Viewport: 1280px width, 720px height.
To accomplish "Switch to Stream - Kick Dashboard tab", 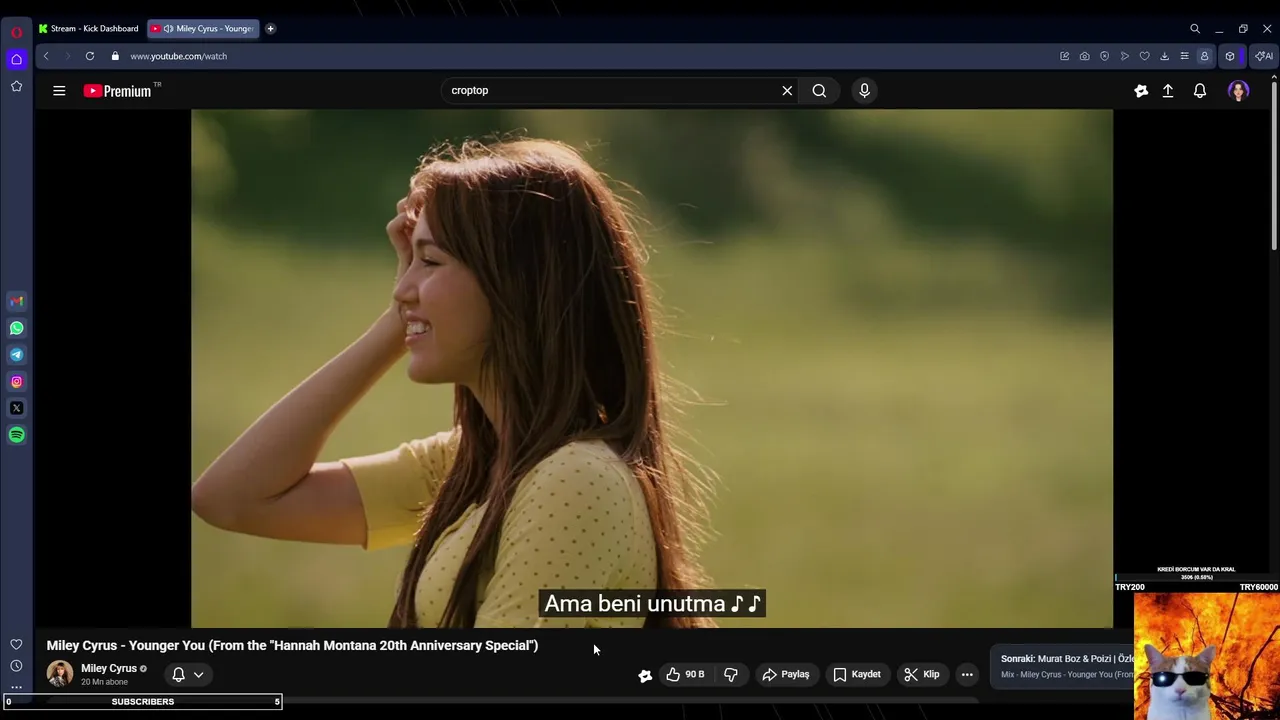I will [89, 29].
